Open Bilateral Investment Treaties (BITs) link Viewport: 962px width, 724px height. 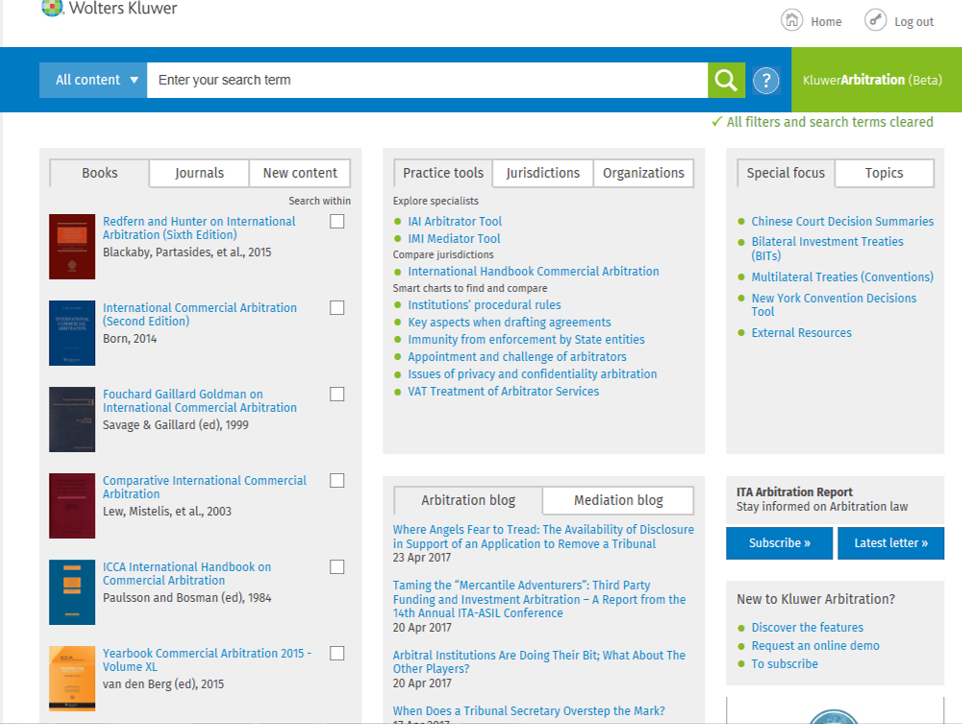pos(827,248)
